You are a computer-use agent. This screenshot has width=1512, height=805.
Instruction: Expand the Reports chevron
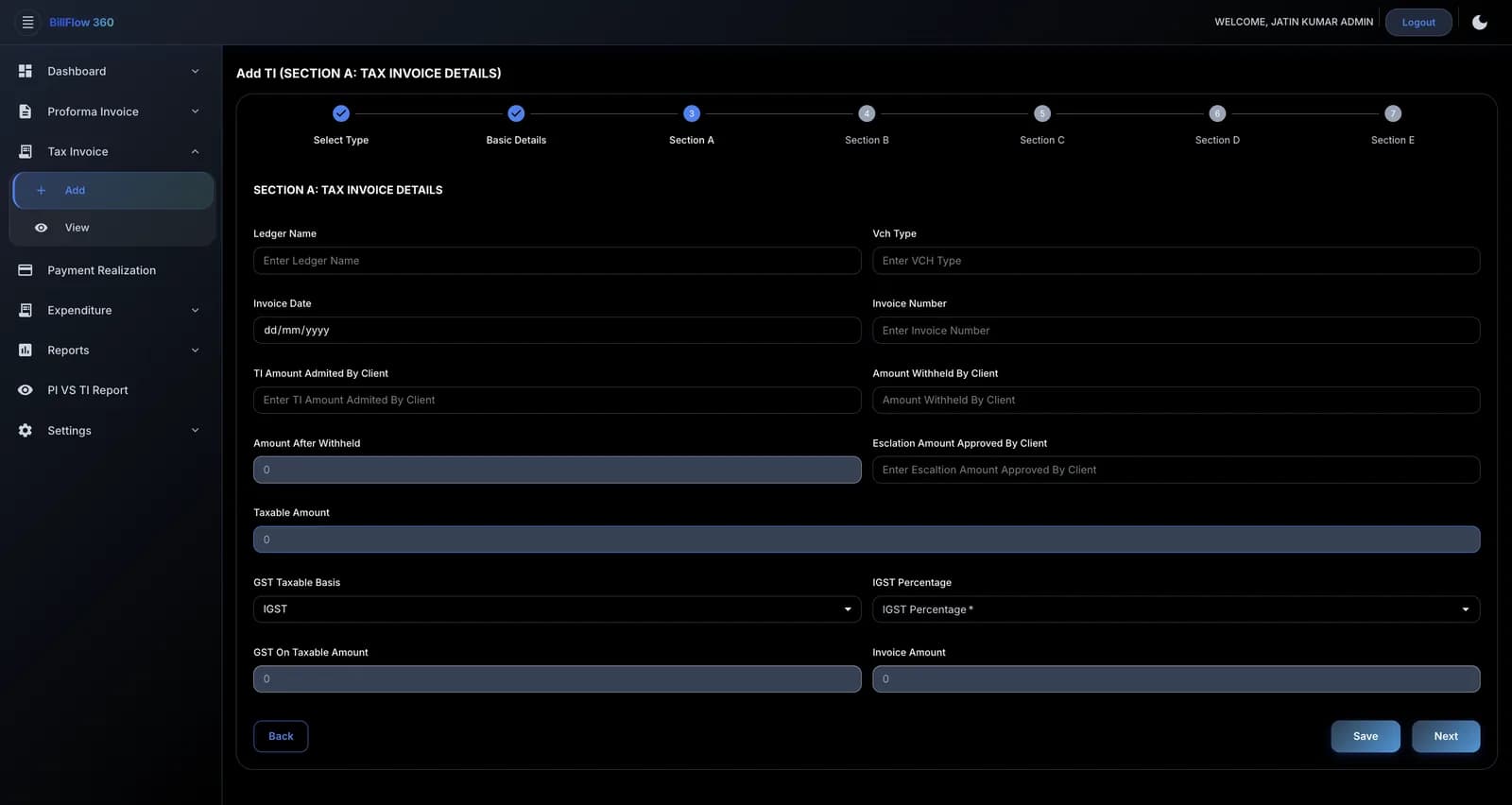(196, 350)
